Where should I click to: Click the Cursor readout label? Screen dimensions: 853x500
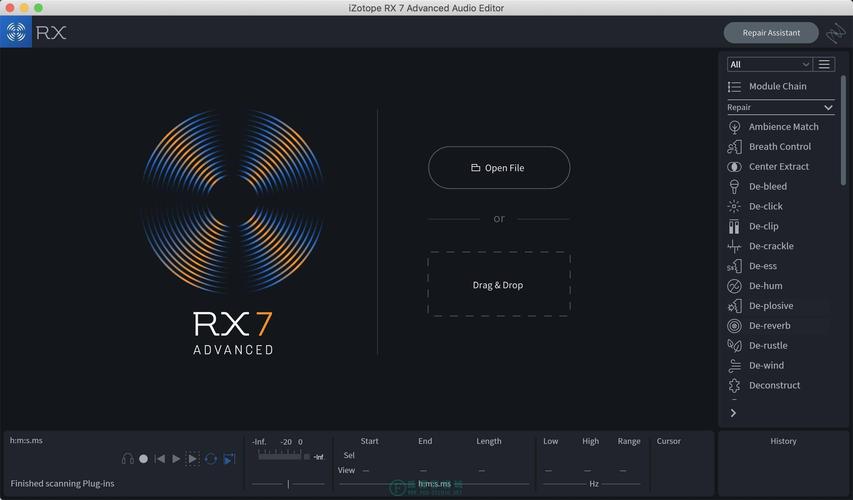669,441
